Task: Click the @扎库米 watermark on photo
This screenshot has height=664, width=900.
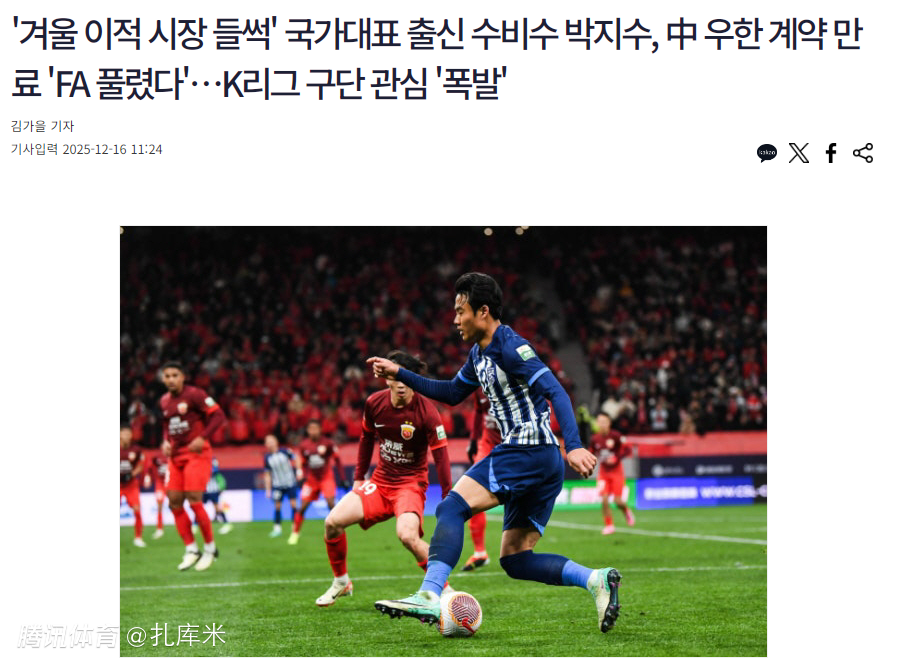Action: point(176,635)
